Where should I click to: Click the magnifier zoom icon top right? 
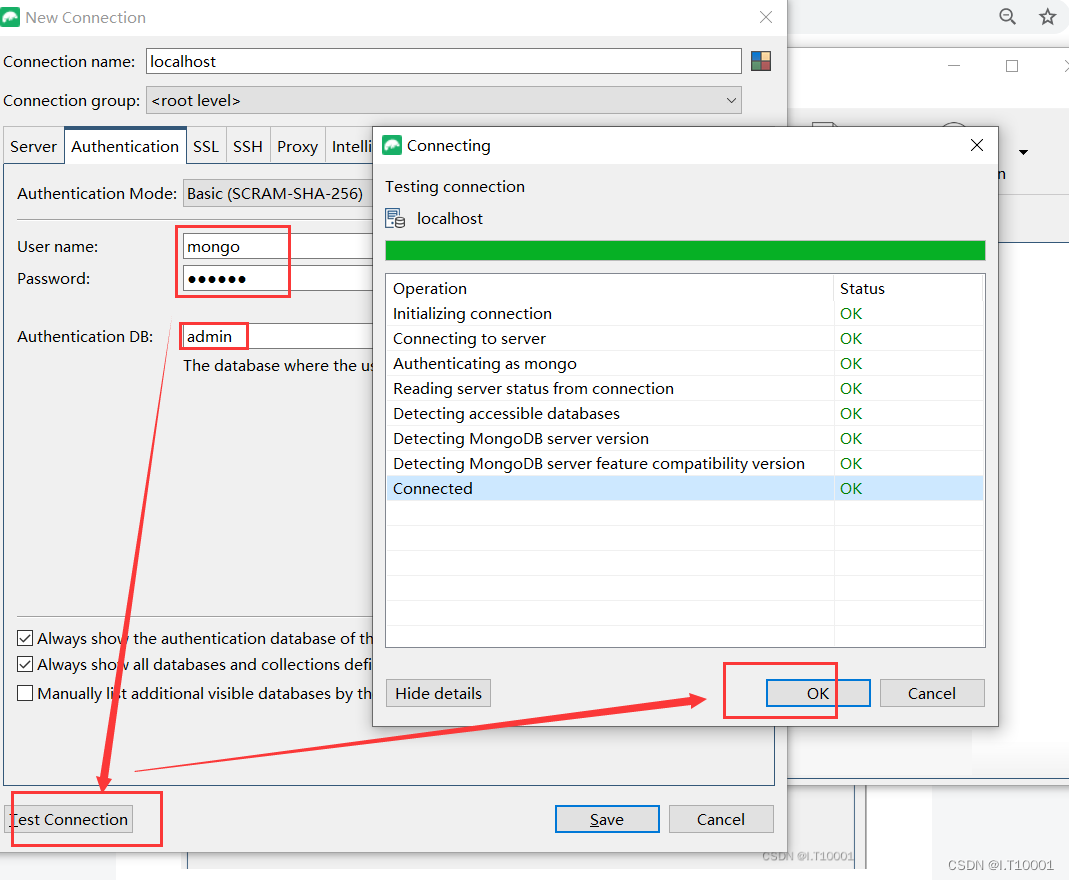click(x=1007, y=17)
